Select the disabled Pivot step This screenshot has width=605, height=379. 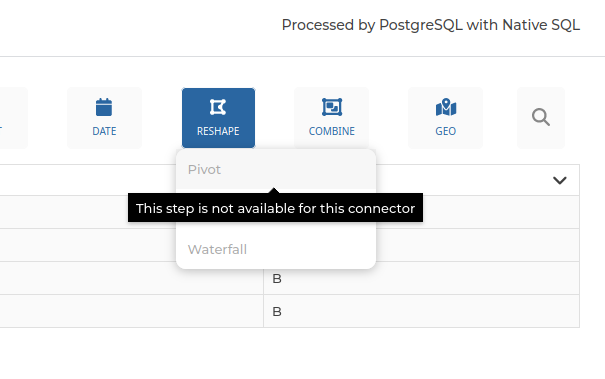[x=276, y=169]
